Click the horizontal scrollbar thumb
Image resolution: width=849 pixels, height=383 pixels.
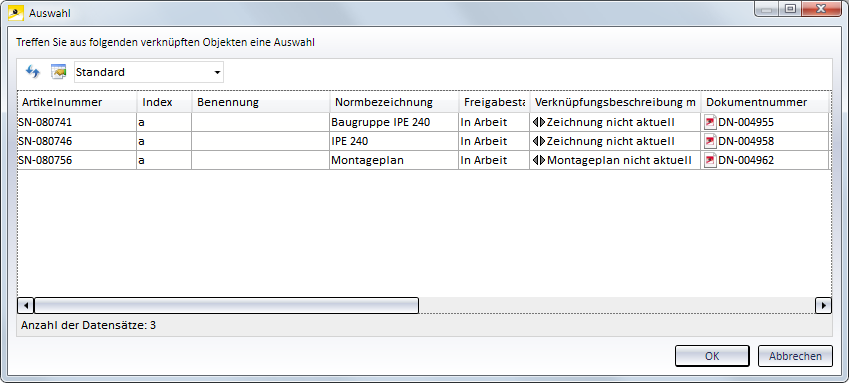(226, 306)
